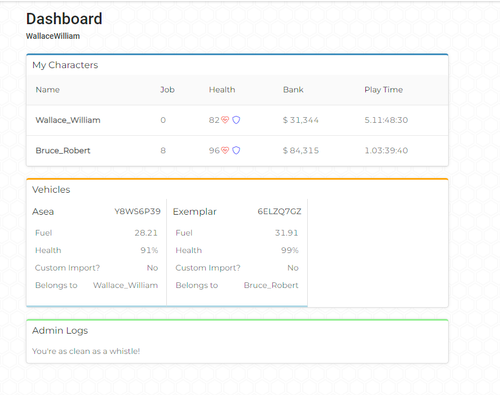Screen dimensions: 500x395
Task: Select the Wallace_William character name
Action: pyautogui.click(x=68, y=120)
